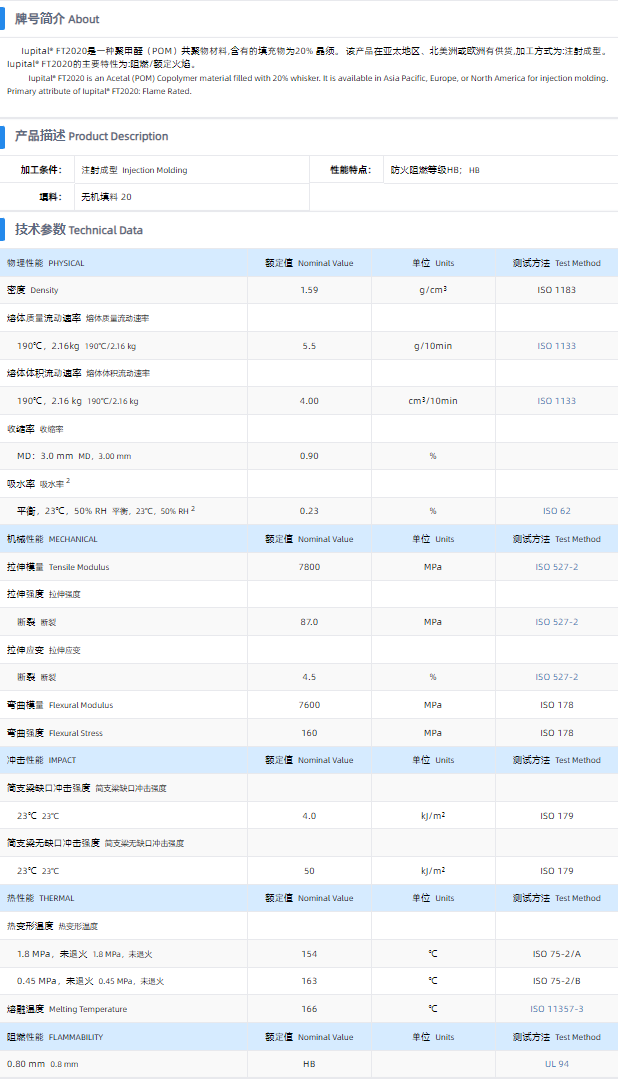This screenshot has width=618, height=1079.
Task: Open the ISO 62 water absorption test method
Action: 556,511
